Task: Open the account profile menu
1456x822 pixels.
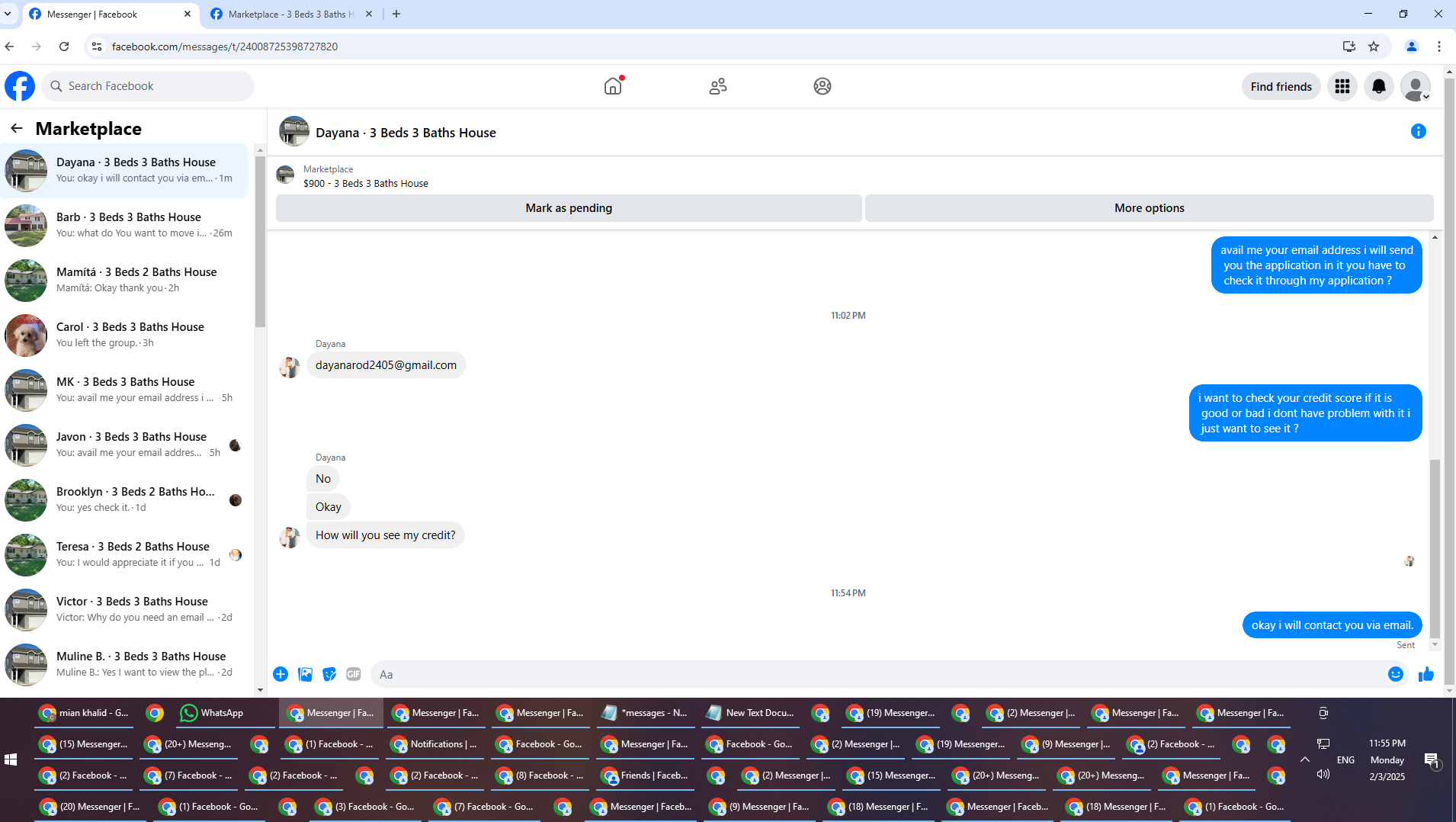Action: click(x=1416, y=86)
